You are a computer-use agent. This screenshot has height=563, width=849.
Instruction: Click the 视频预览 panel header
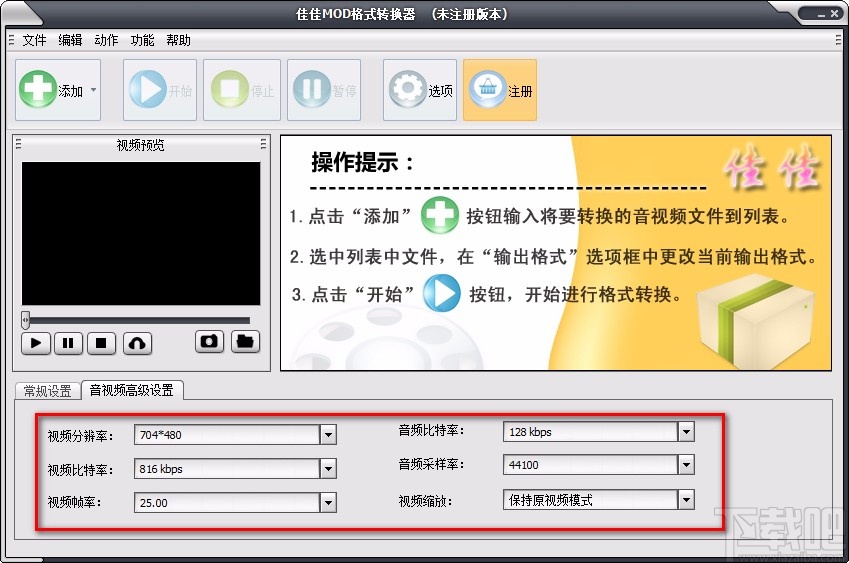pyautogui.click(x=140, y=145)
